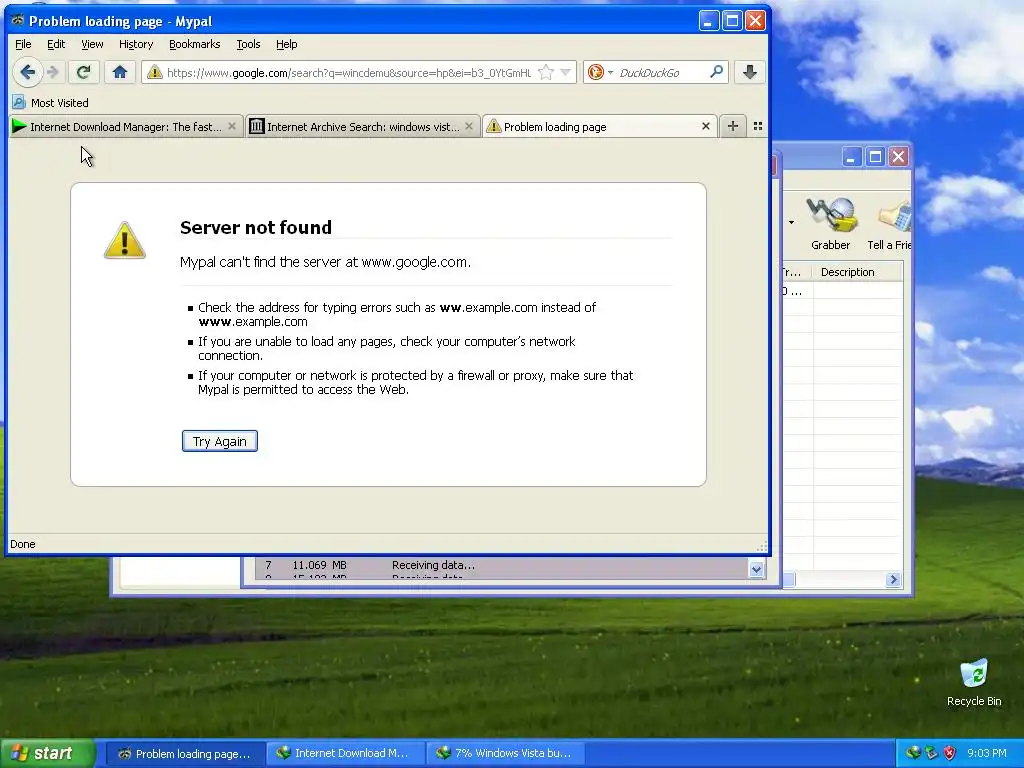The image size is (1024, 768).
Task: Click the first IDM globe tray icon
Action: pyautogui.click(x=913, y=754)
